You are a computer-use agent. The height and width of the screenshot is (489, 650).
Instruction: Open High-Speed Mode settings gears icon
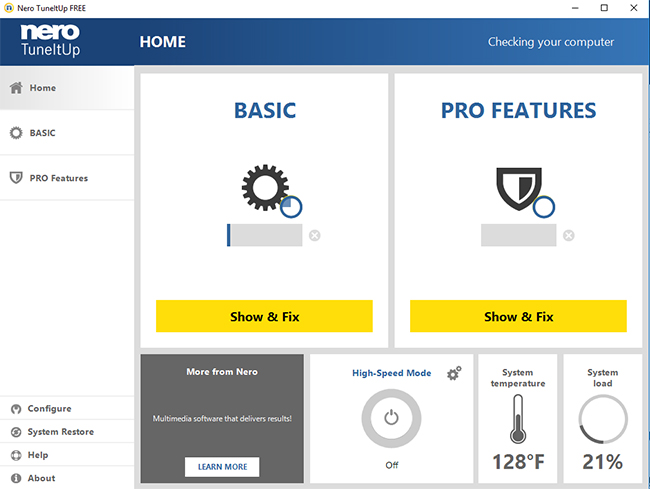(454, 373)
